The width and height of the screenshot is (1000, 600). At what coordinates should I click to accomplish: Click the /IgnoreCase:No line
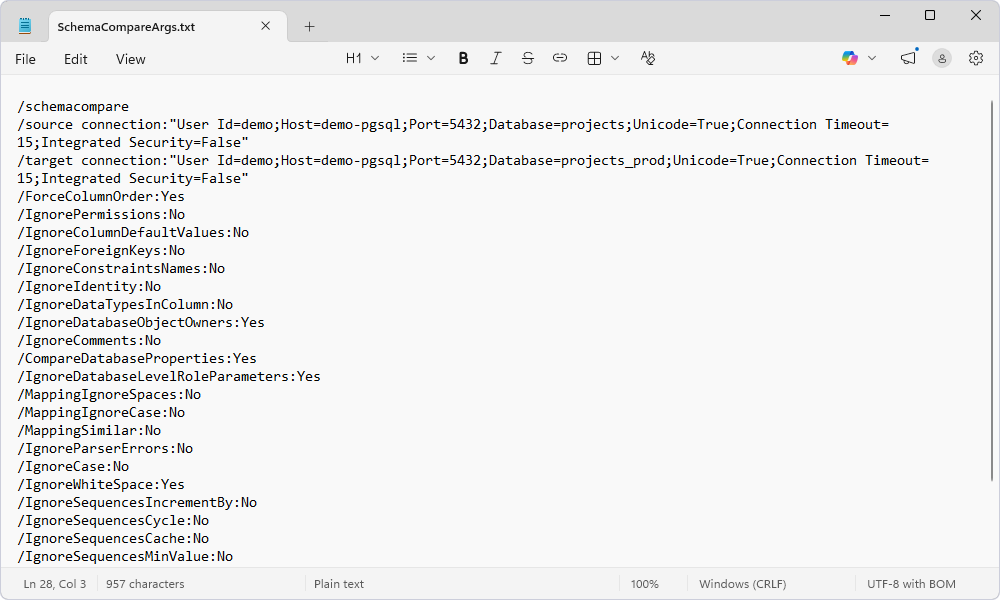[x=73, y=467]
